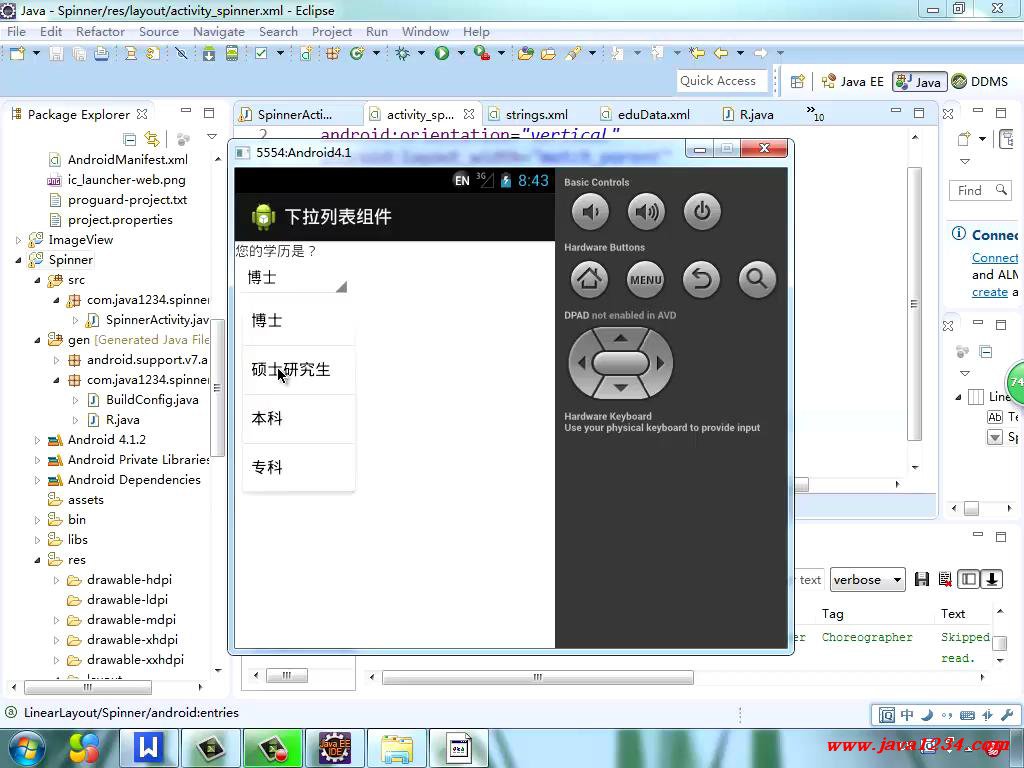
Task: Open the Navigate menu
Action: tap(219, 31)
